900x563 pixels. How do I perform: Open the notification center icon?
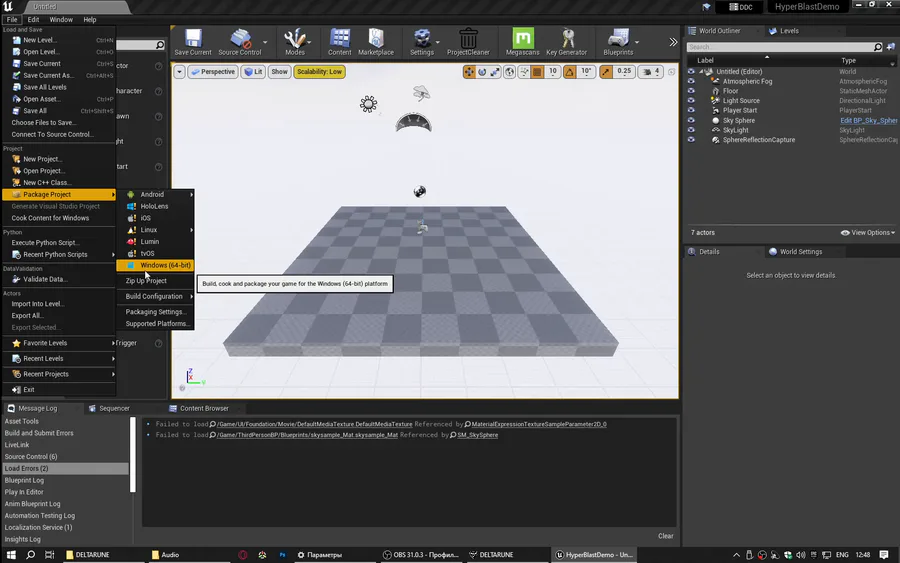(x=884, y=554)
